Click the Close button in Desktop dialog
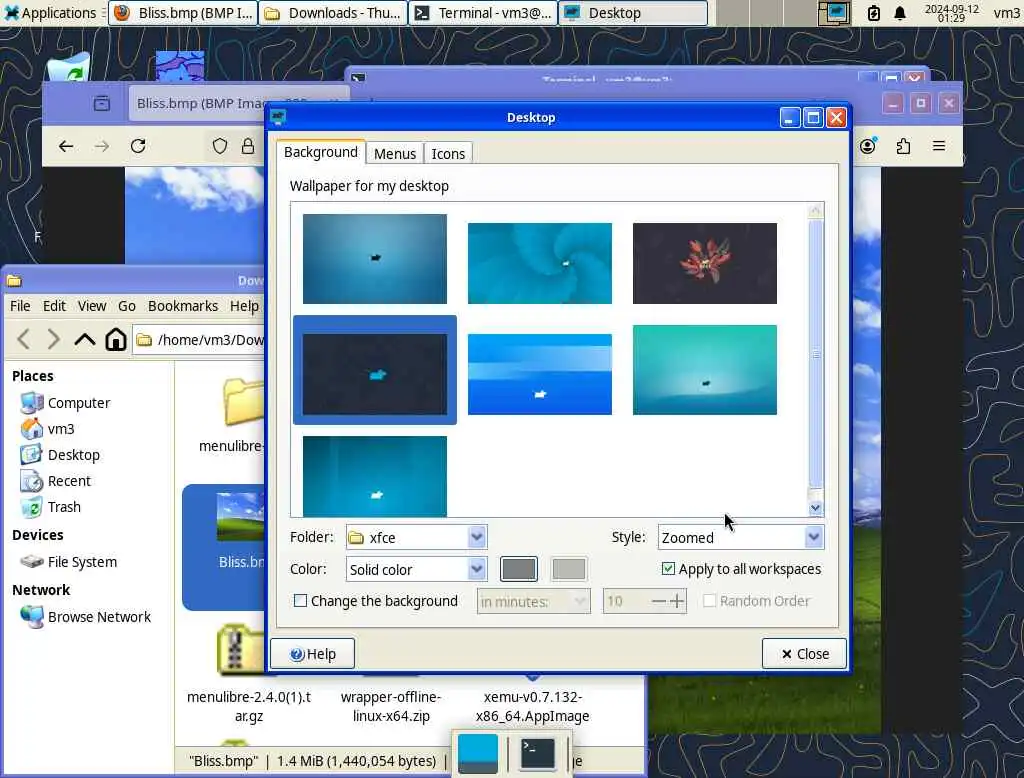 (804, 653)
